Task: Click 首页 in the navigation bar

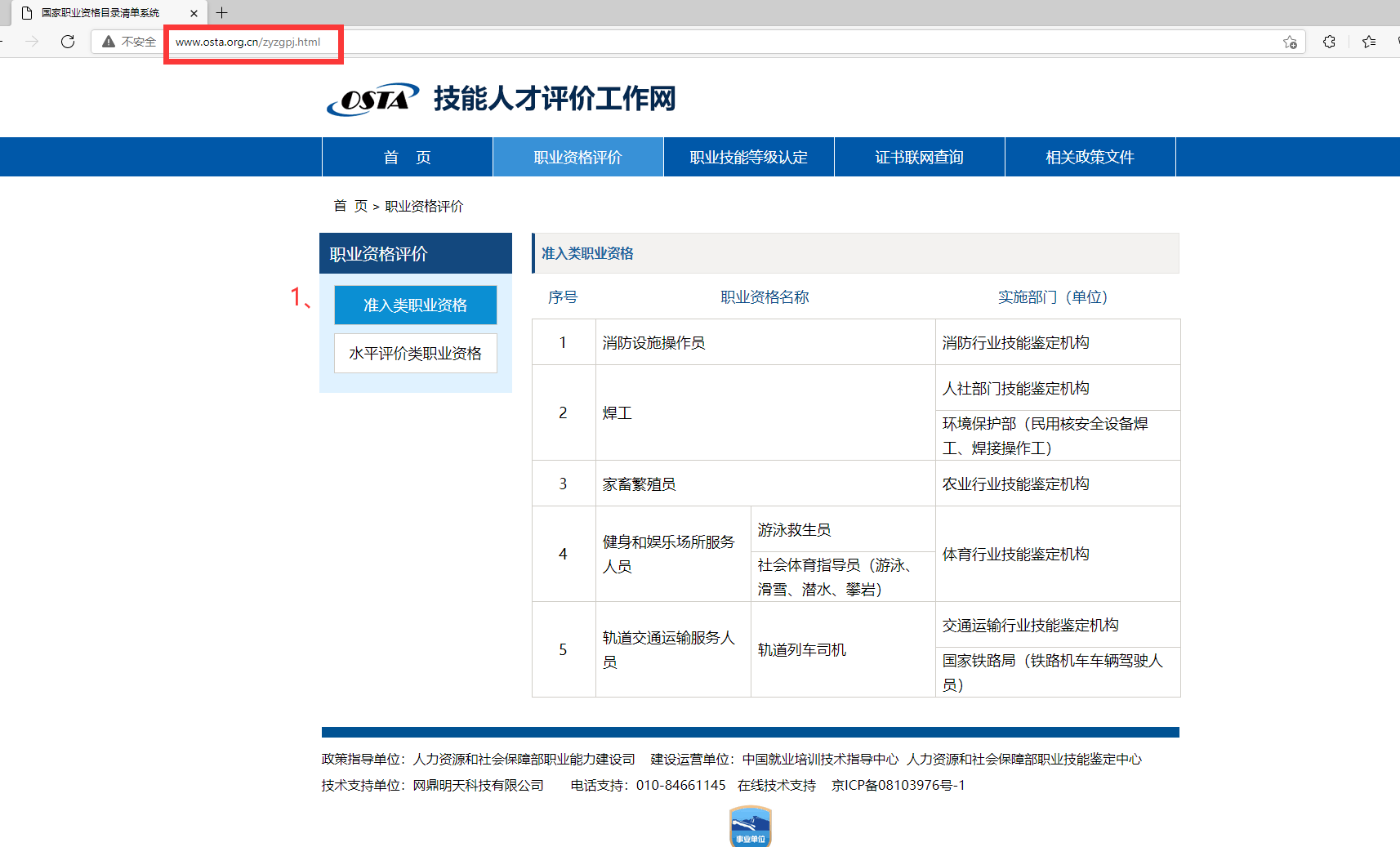Action: point(408,156)
